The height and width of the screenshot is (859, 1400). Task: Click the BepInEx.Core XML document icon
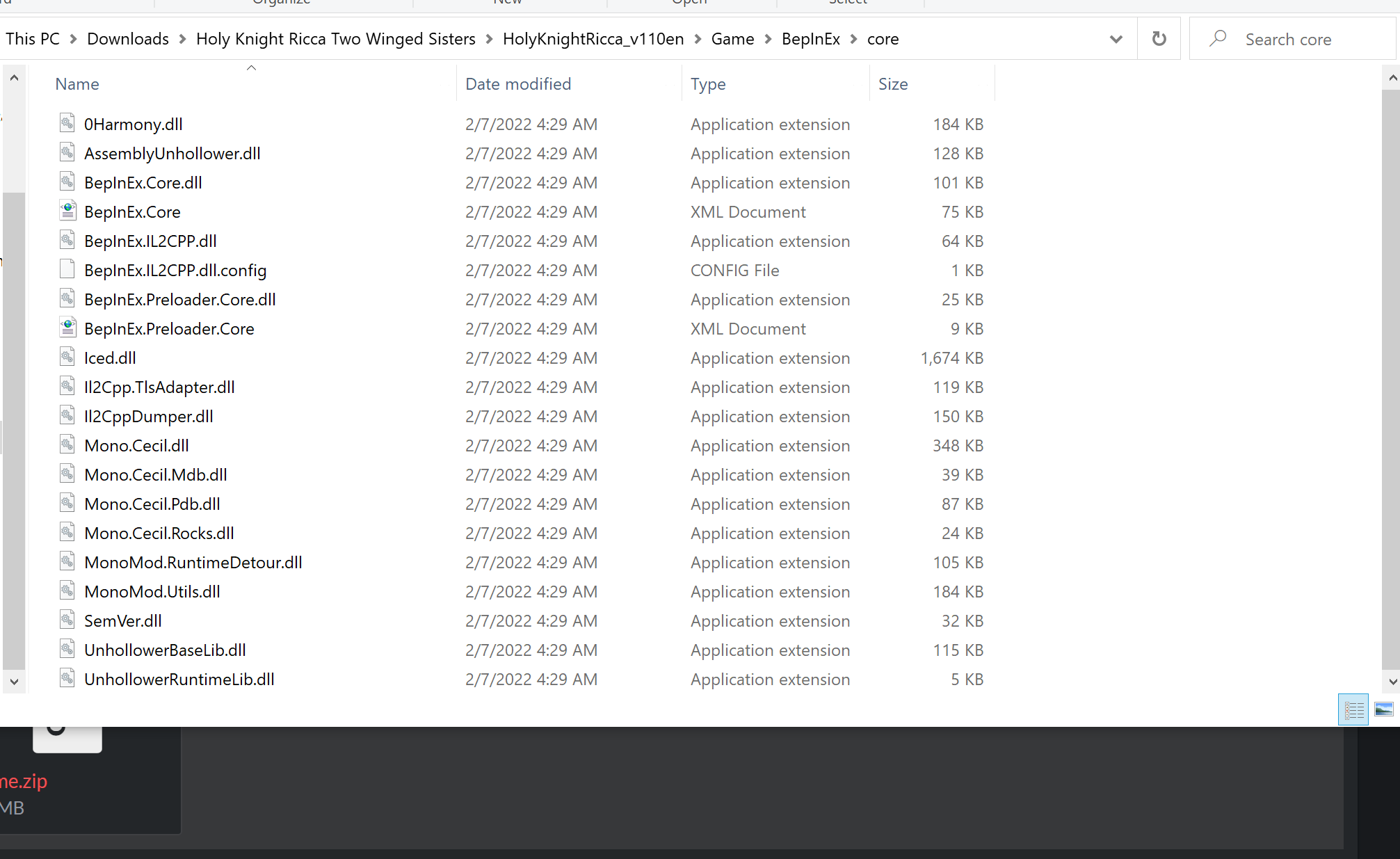(67, 211)
